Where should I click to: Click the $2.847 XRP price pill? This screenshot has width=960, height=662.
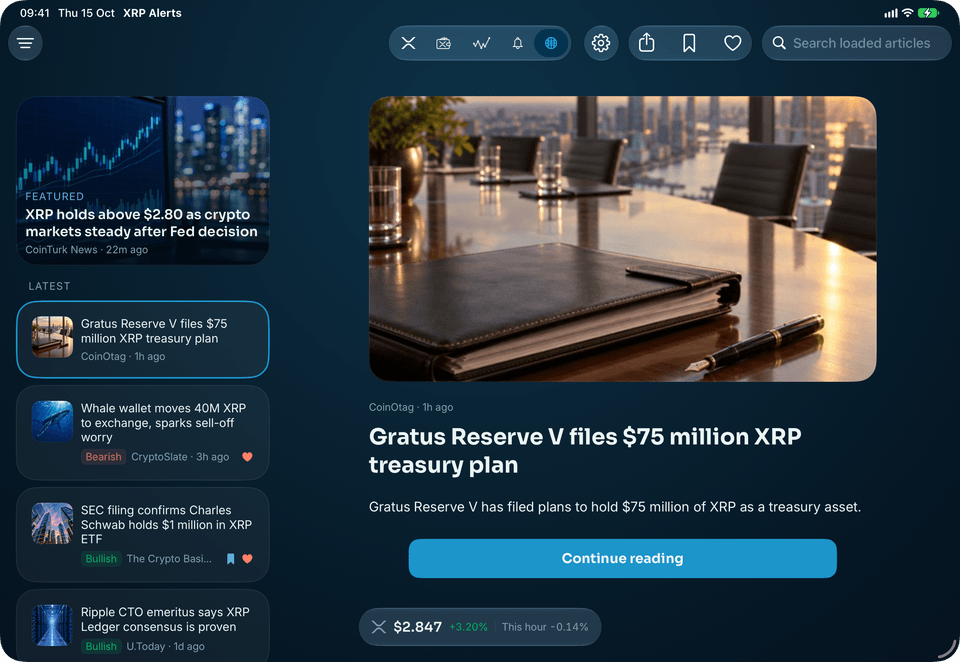coord(480,626)
